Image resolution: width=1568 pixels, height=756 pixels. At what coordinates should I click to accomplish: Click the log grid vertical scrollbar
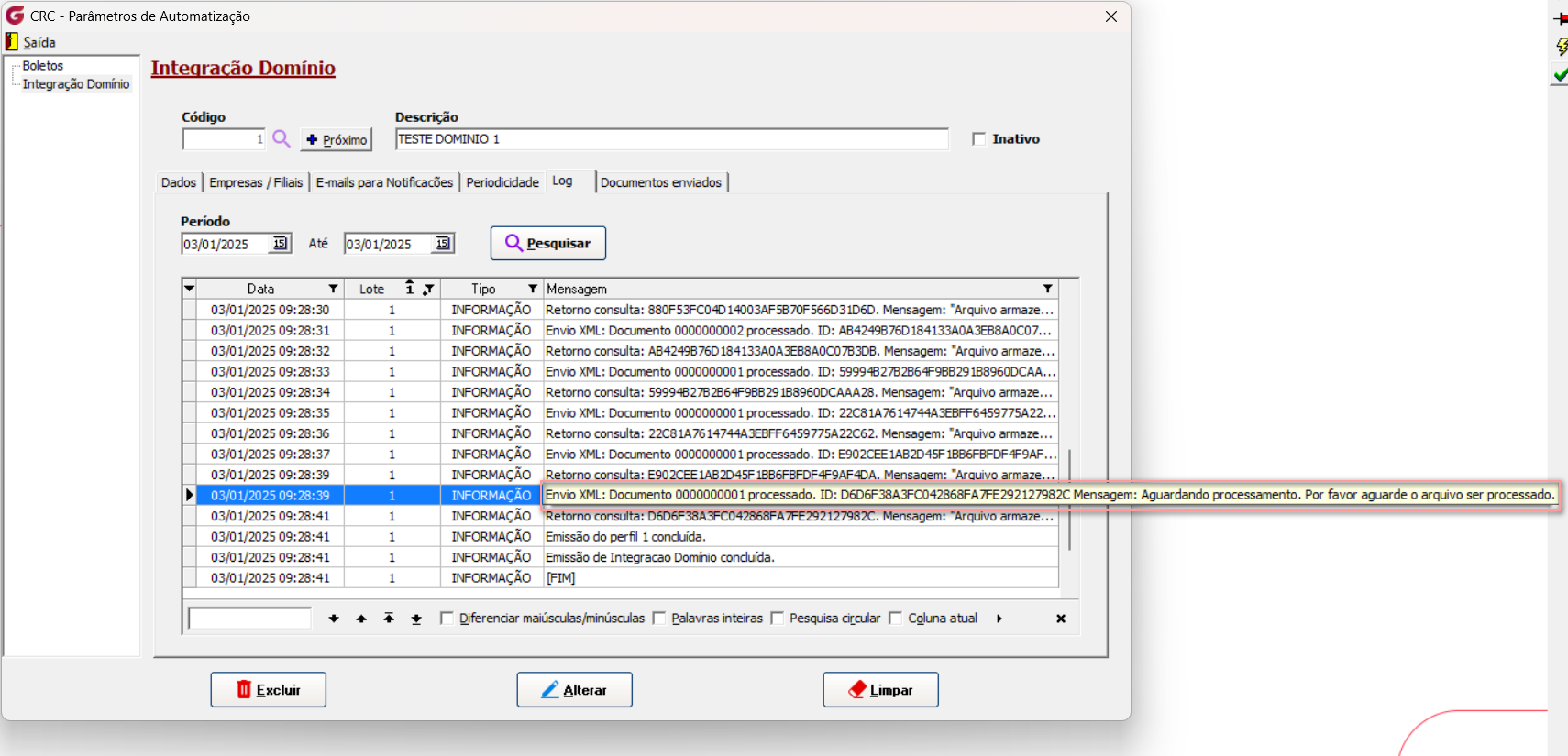coord(1069,499)
